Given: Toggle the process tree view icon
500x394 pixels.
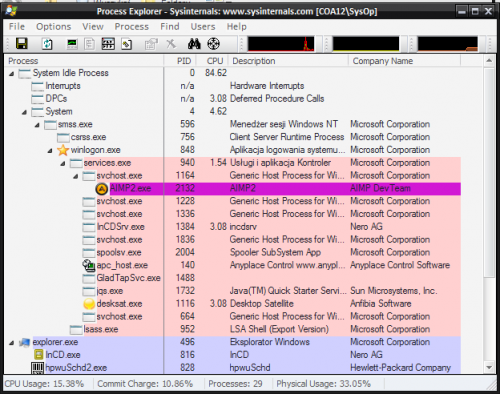Looking at the screenshot, I should click(89, 44).
